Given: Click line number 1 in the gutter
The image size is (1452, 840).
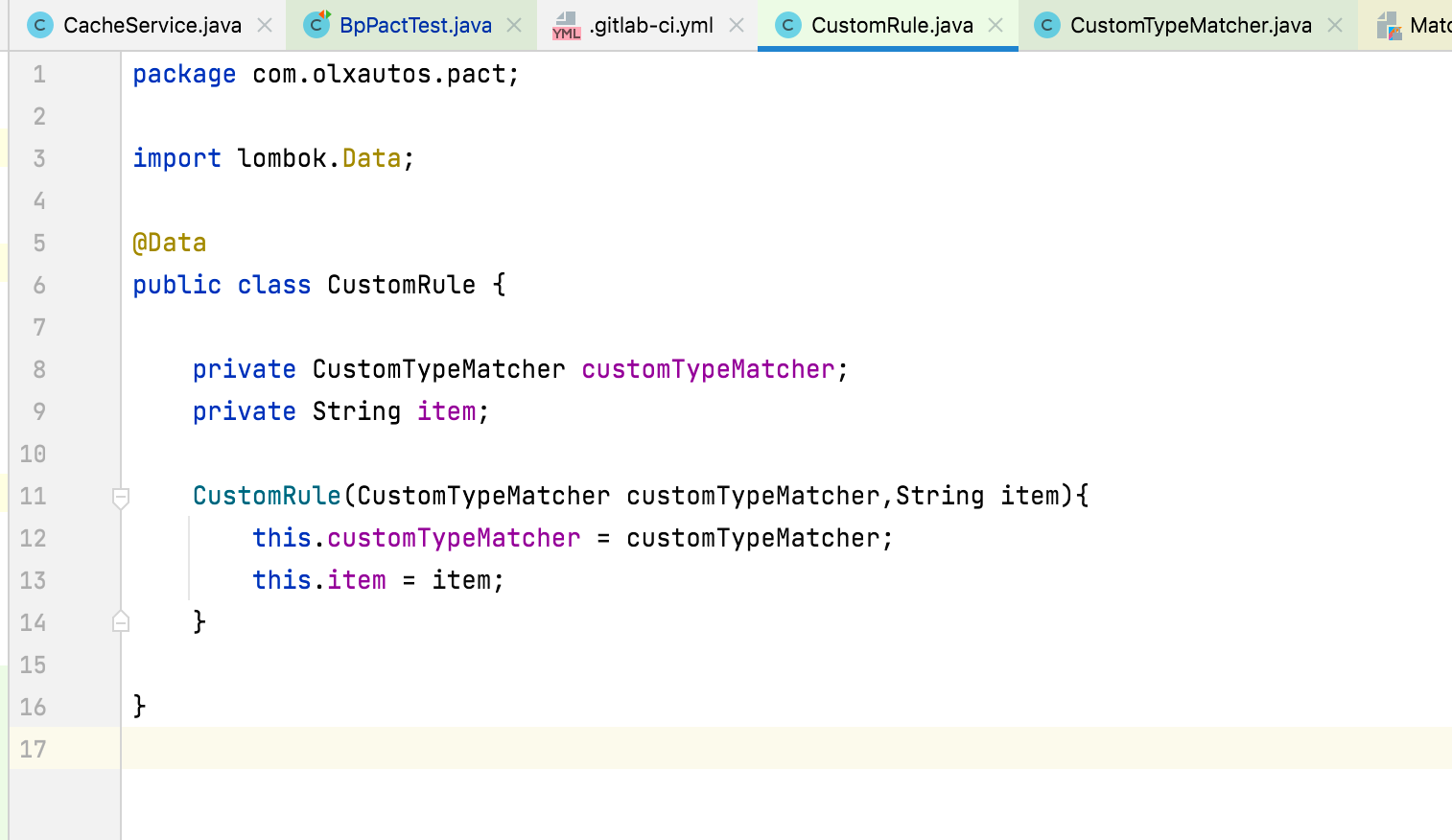Looking at the screenshot, I should click(39, 74).
